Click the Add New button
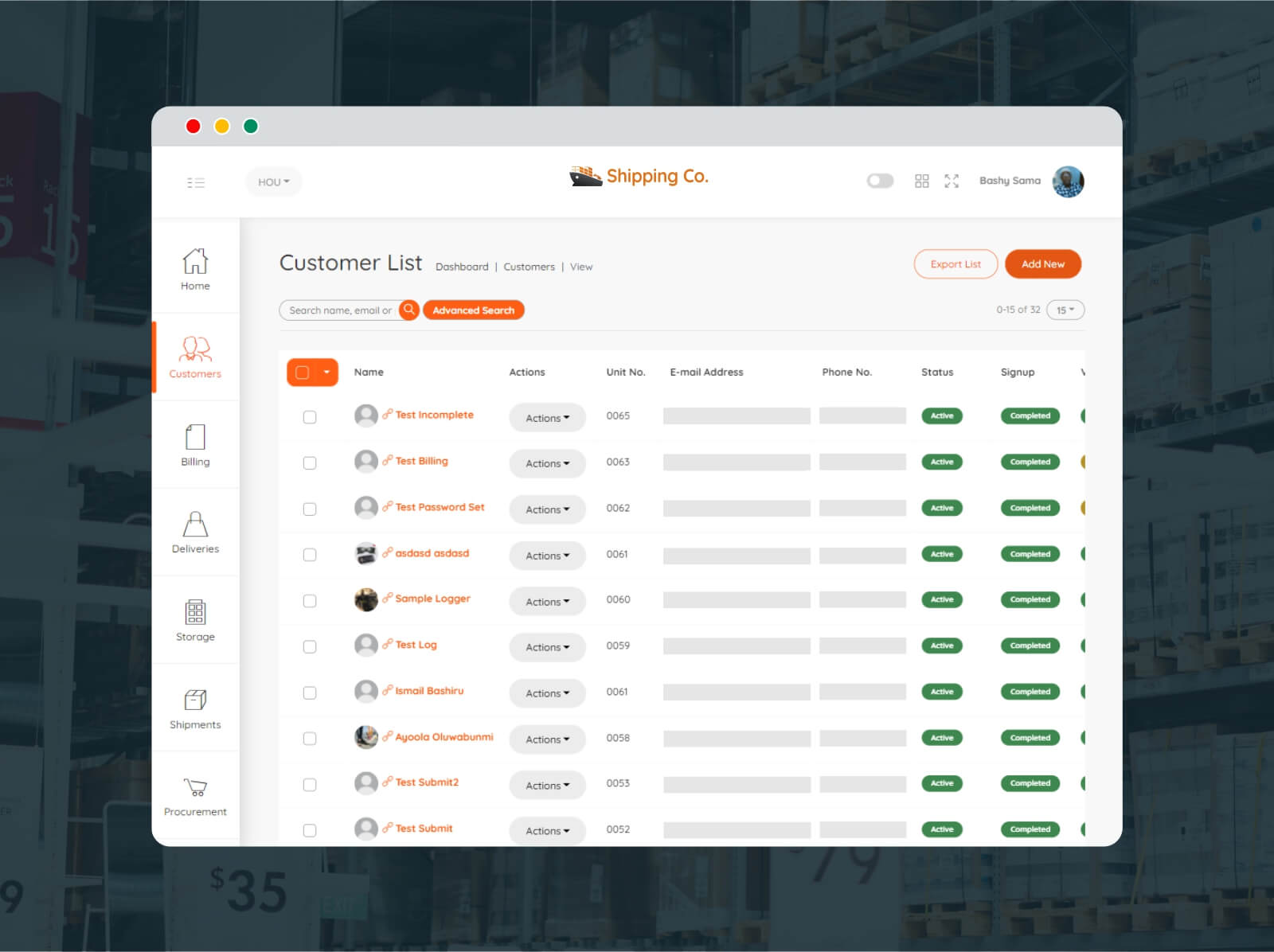This screenshot has width=1274, height=952. [1043, 264]
